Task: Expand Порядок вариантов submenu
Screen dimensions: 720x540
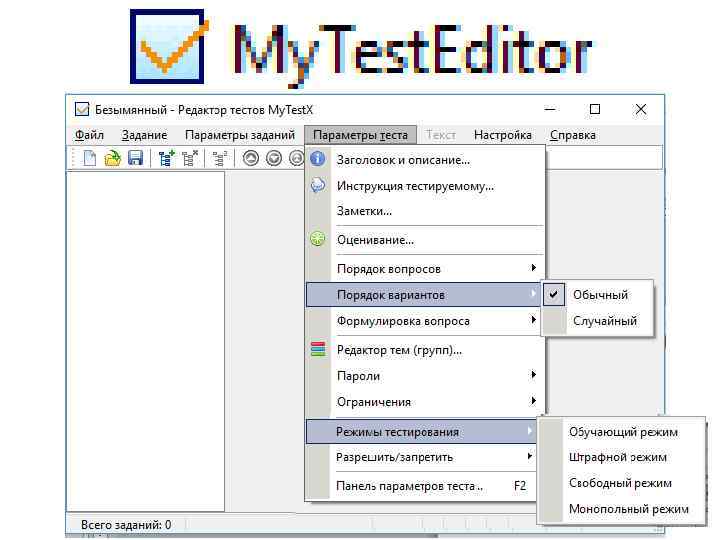Action: coord(423,294)
